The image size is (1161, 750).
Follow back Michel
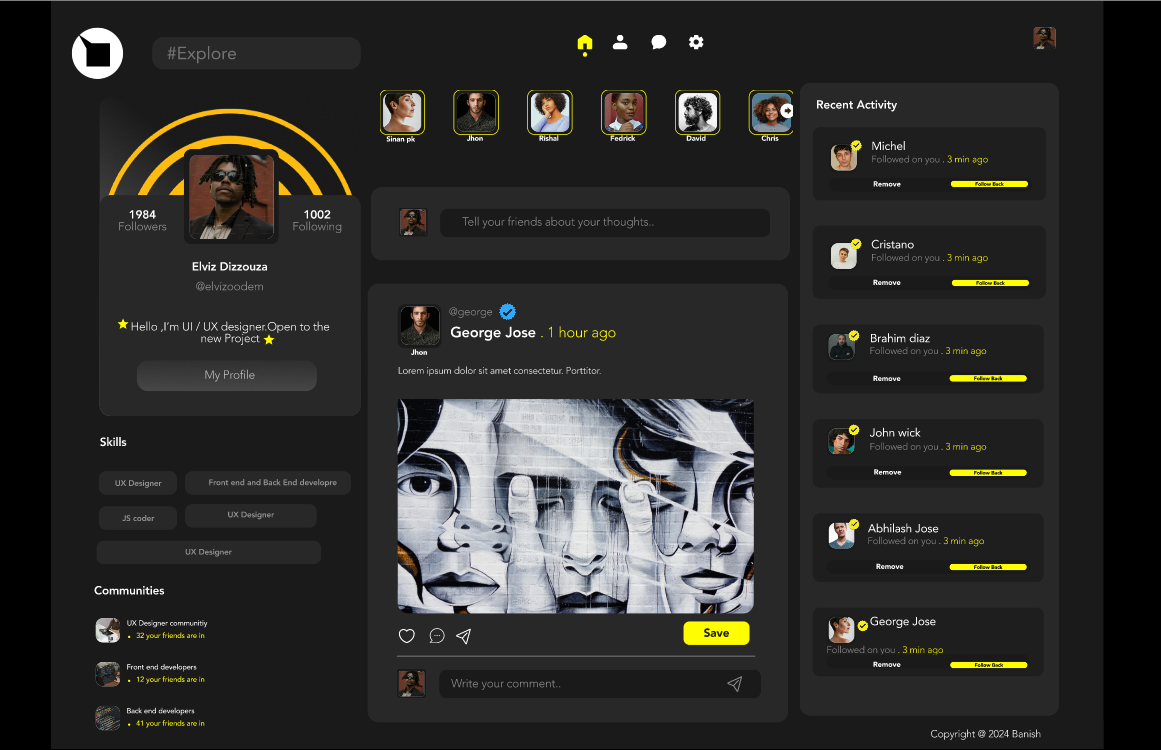tap(988, 184)
